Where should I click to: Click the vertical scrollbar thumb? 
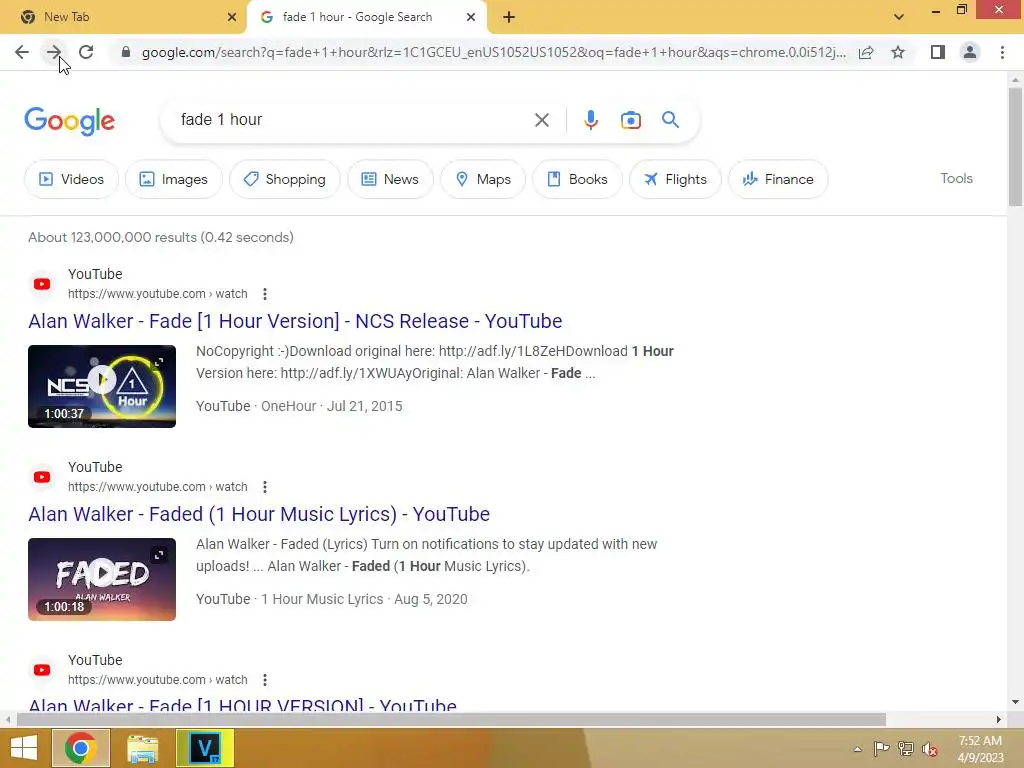coord(1015,146)
